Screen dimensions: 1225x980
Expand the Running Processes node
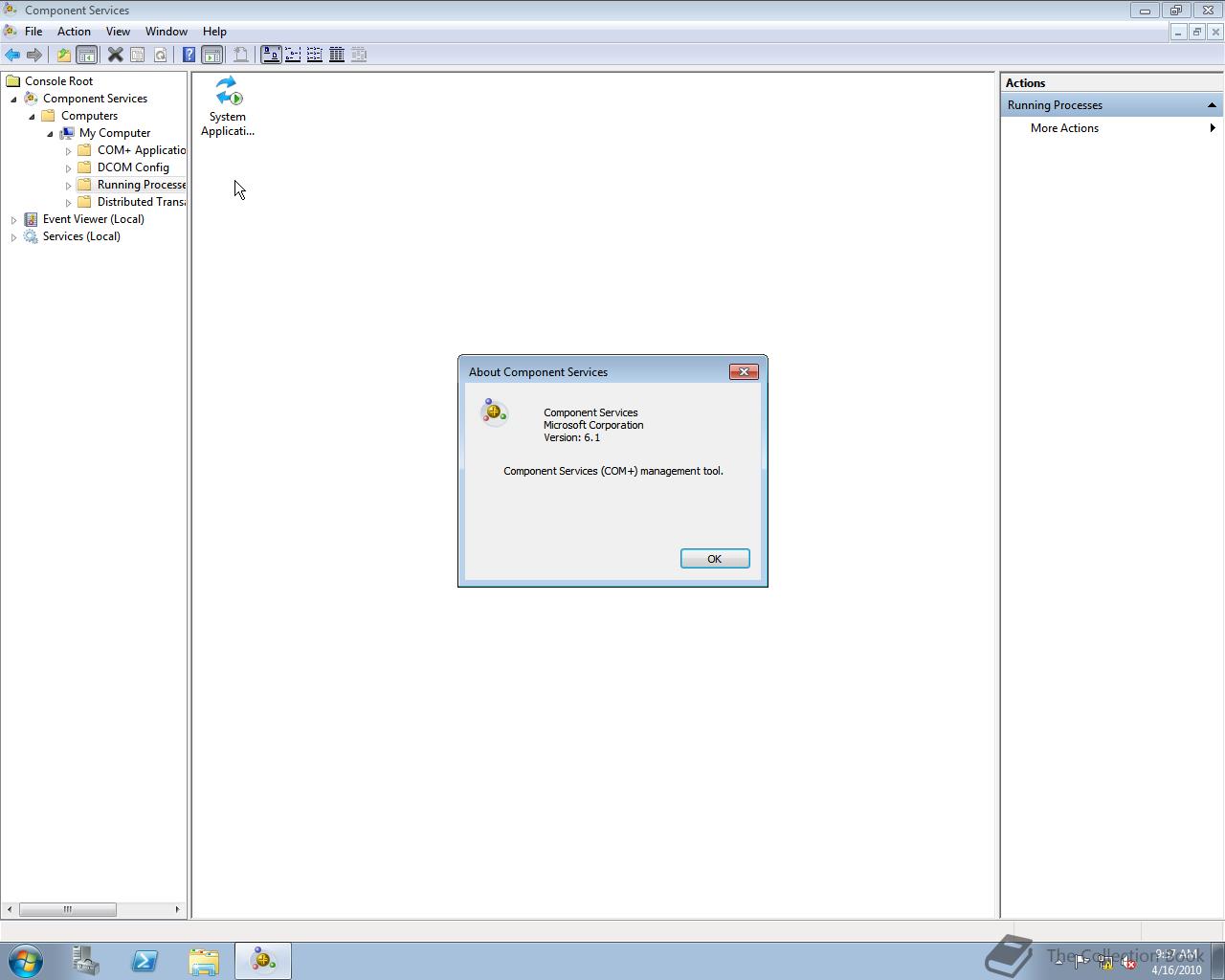pyautogui.click(x=68, y=186)
